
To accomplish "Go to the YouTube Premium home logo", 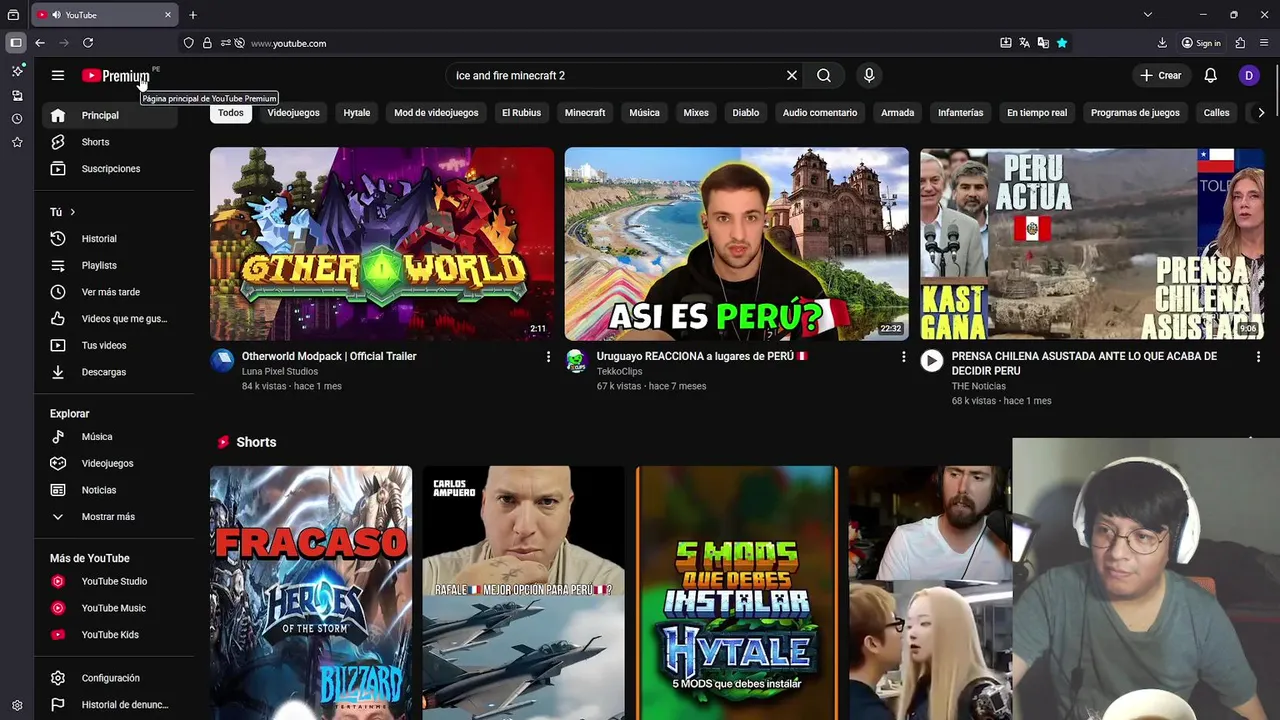I will pyautogui.click(x=116, y=76).
